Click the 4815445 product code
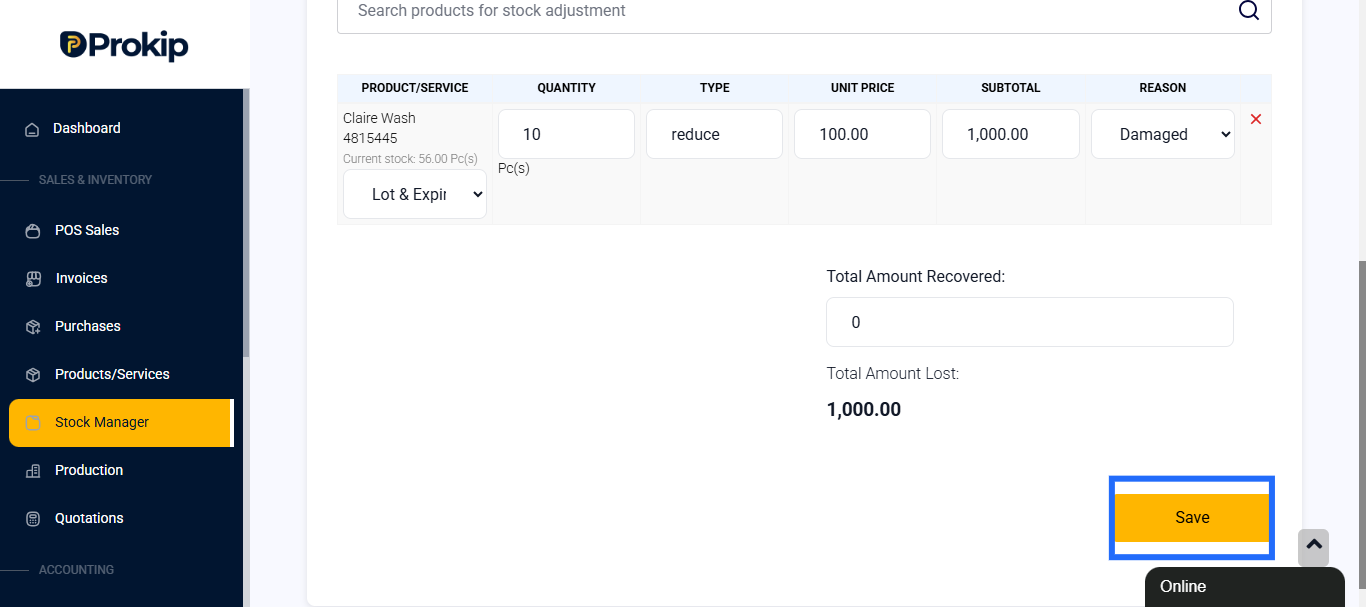This screenshot has height=607, width=1366. pos(370,138)
